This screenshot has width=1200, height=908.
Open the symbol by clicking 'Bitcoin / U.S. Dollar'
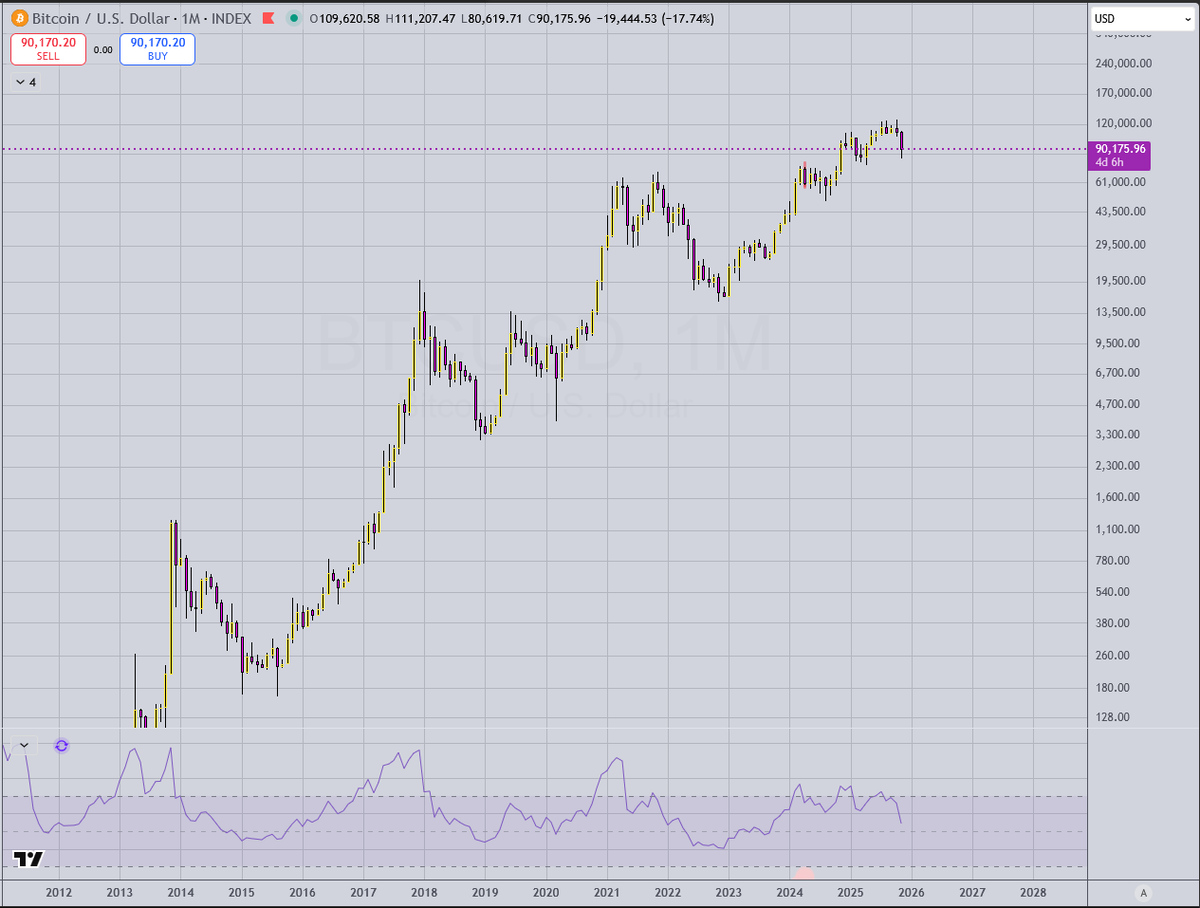tap(100, 18)
